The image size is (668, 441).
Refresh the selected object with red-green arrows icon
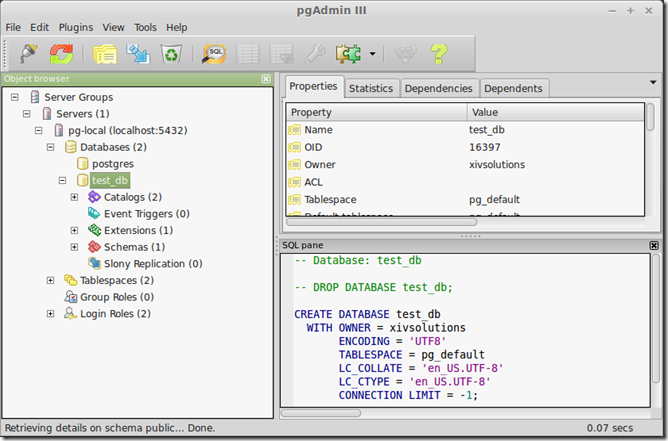coord(61,54)
